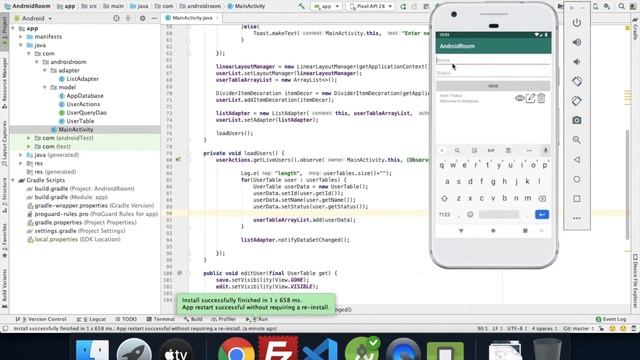Collapse the app module tree node
640x360 pixels.
pyautogui.click(x=13, y=29)
